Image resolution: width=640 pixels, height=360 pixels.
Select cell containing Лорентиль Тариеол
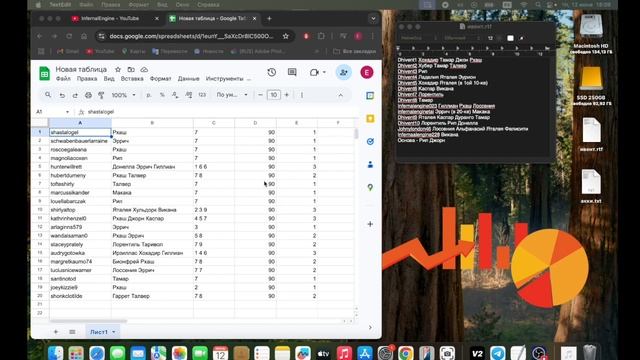tap(152, 244)
